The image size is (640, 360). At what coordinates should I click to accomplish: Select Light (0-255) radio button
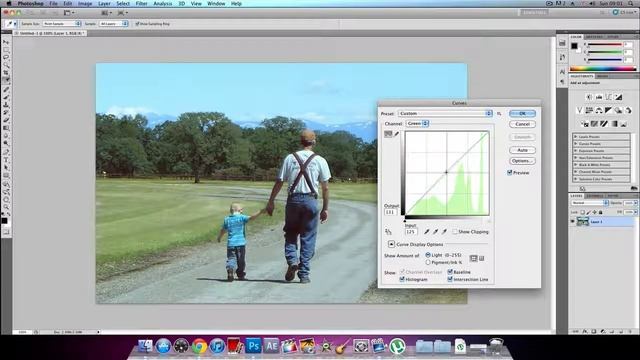pos(428,255)
